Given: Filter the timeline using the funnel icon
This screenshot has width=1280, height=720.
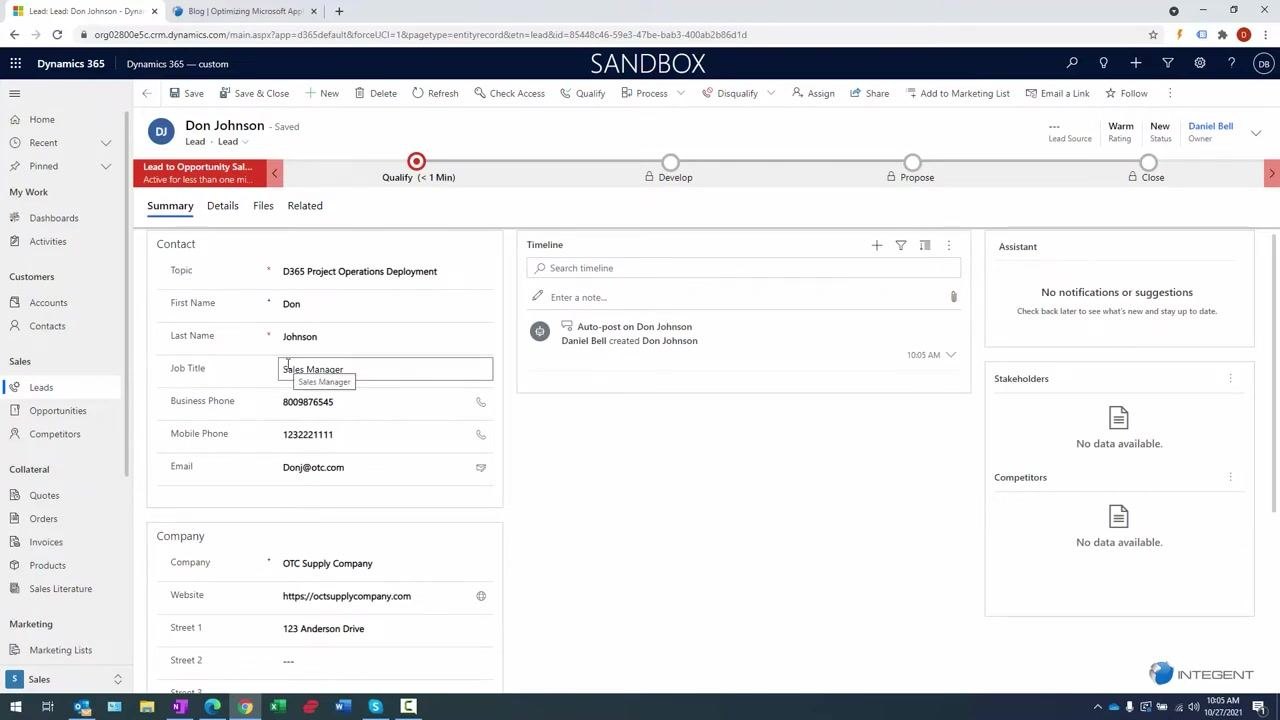Looking at the screenshot, I should 901,245.
